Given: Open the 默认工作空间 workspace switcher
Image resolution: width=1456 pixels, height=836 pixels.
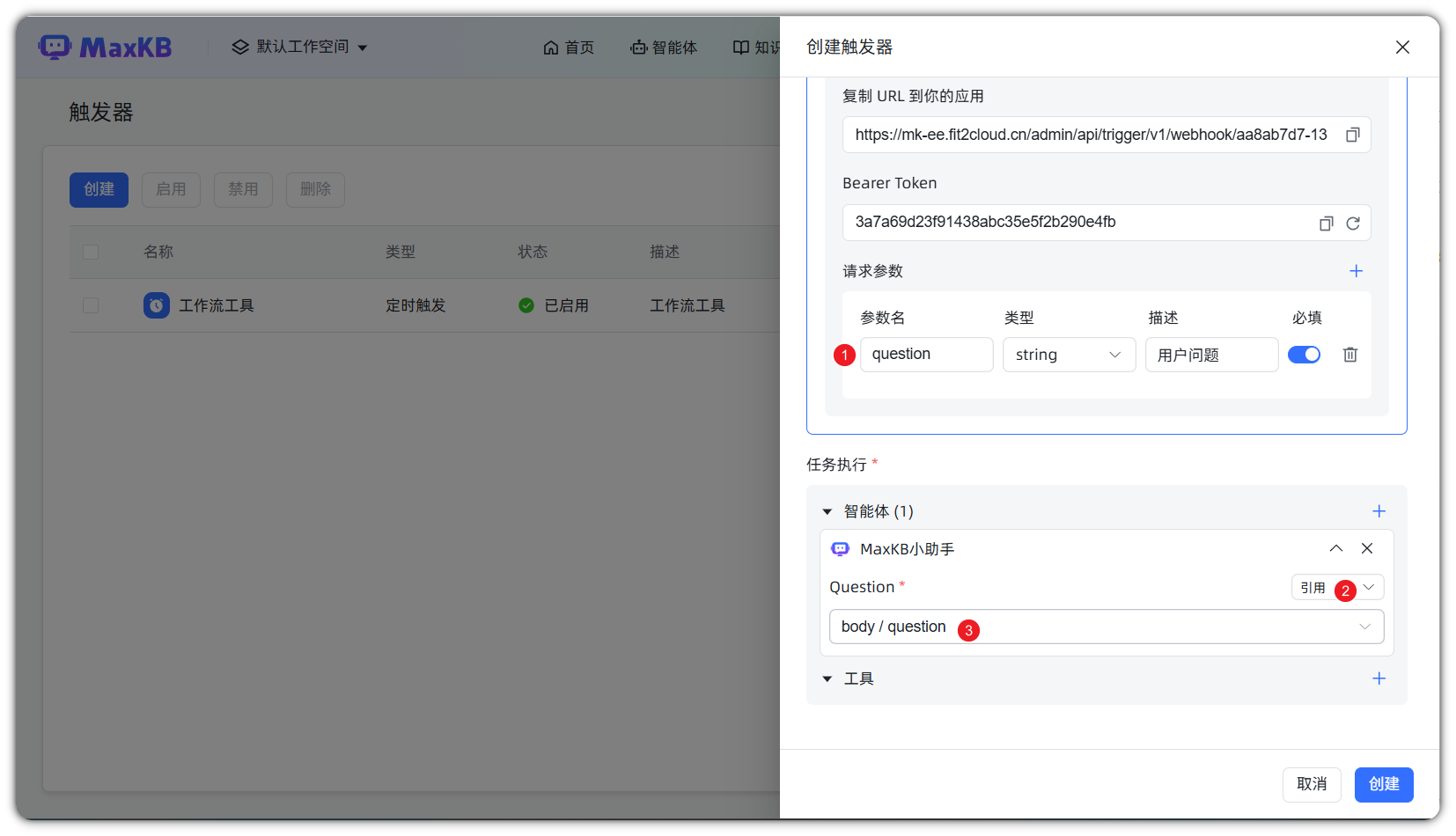Looking at the screenshot, I should pyautogui.click(x=299, y=47).
